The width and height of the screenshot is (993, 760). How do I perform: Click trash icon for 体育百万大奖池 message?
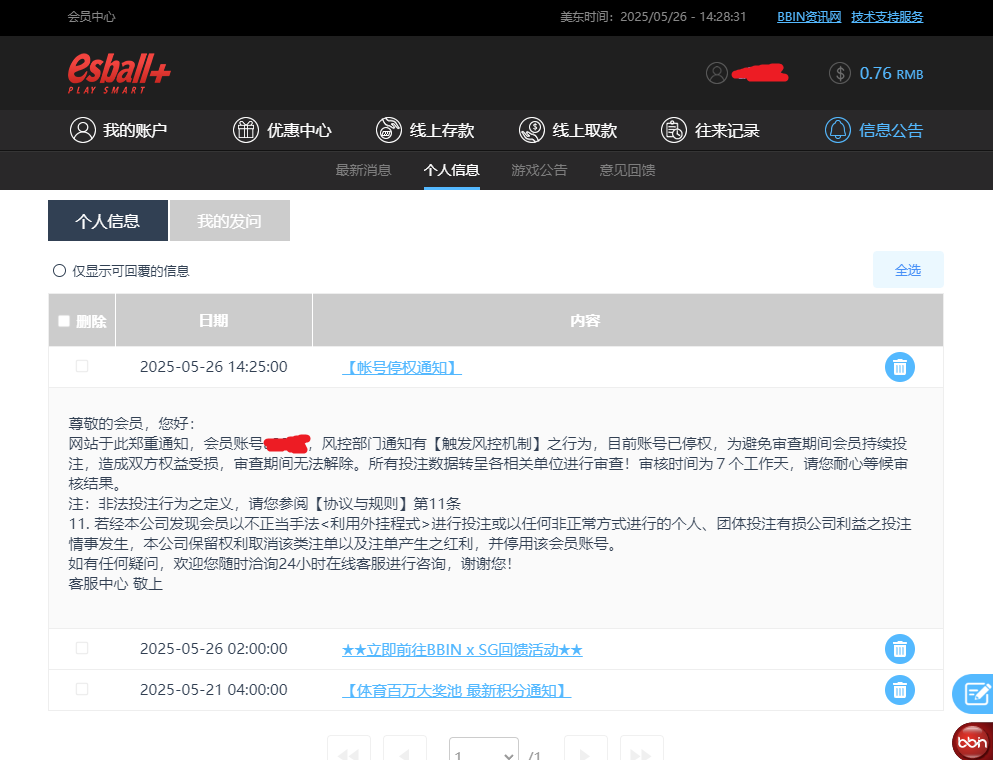click(x=899, y=690)
